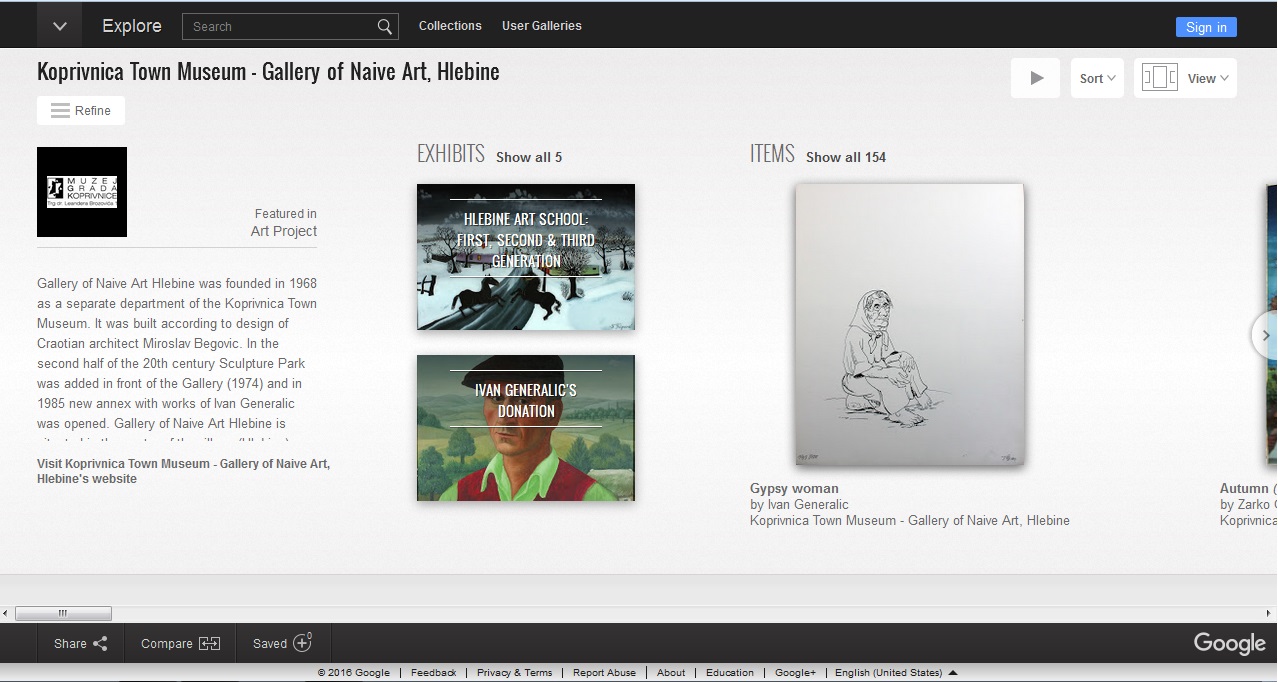Click the horizontal scrollbar left arrow
The height and width of the screenshot is (682, 1278).
click(x=7, y=613)
